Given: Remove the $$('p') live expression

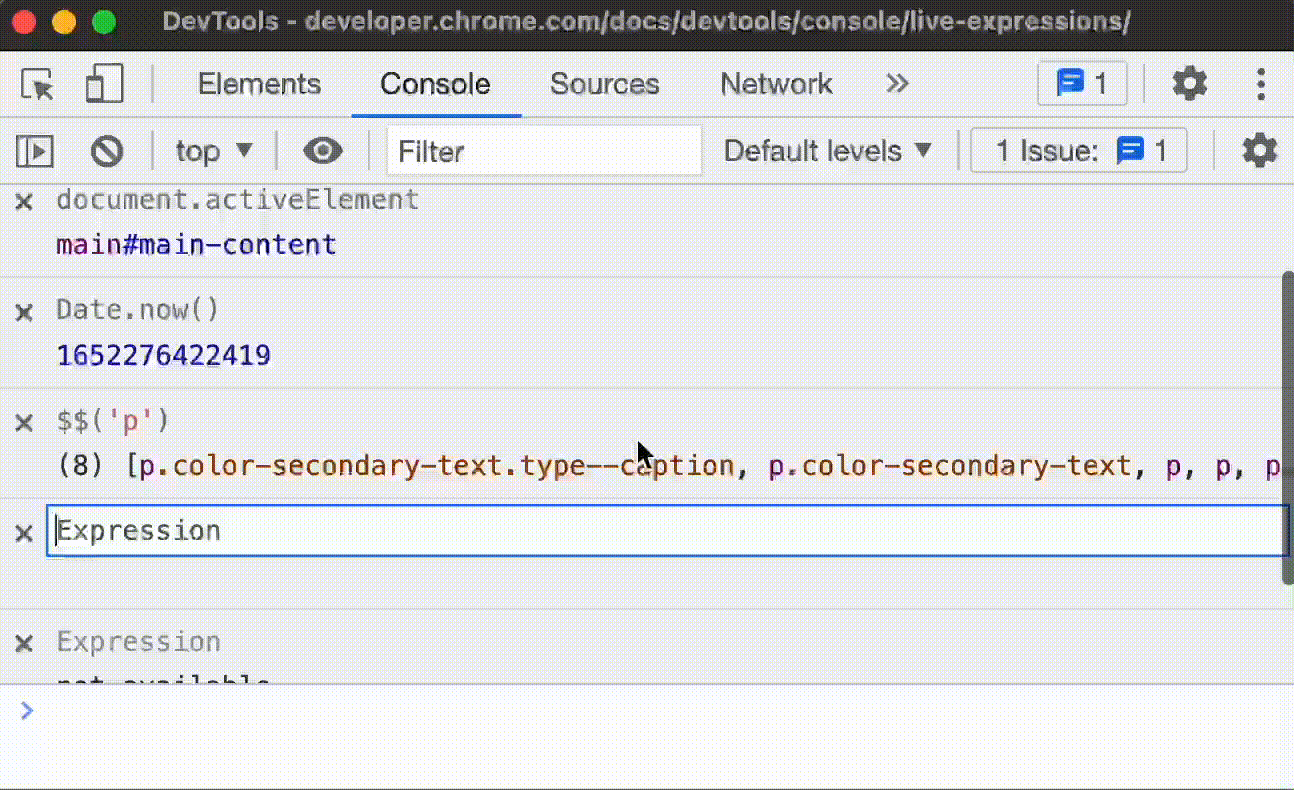Looking at the screenshot, I should click(x=23, y=422).
